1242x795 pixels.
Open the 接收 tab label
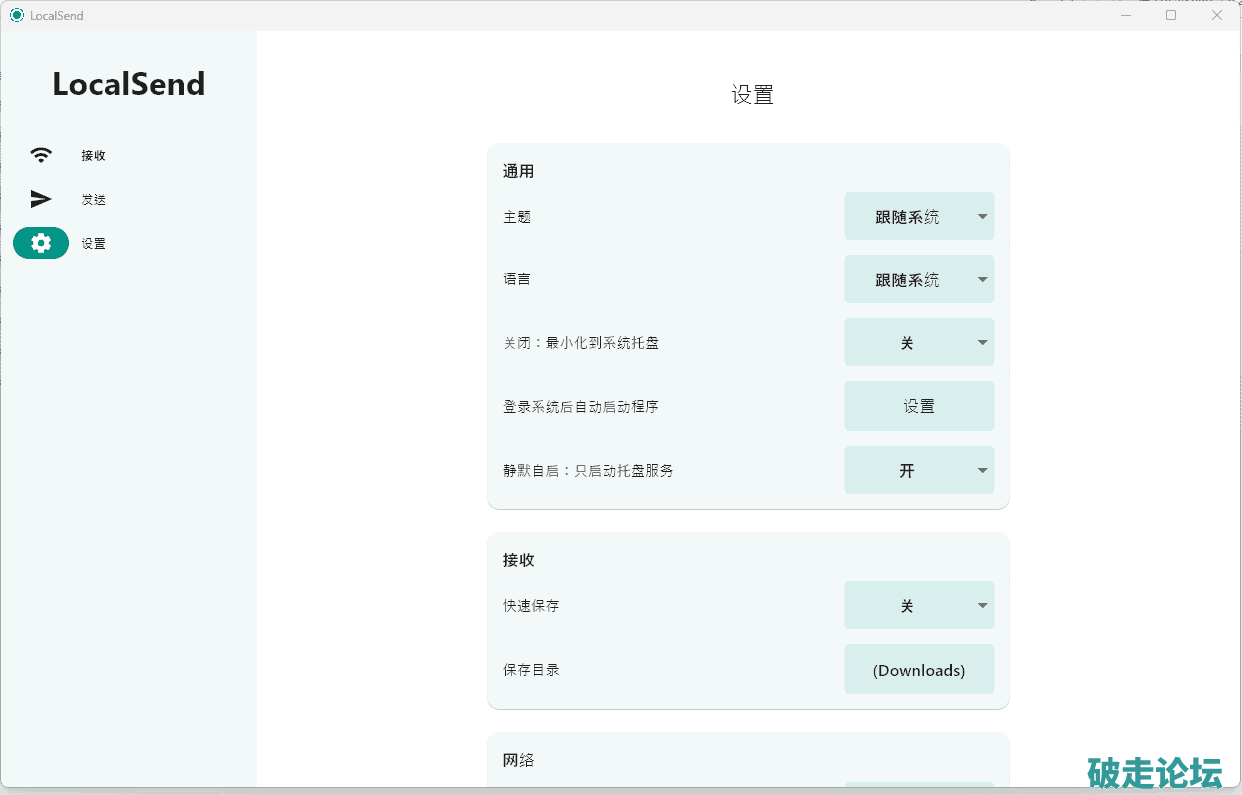(x=94, y=156)
